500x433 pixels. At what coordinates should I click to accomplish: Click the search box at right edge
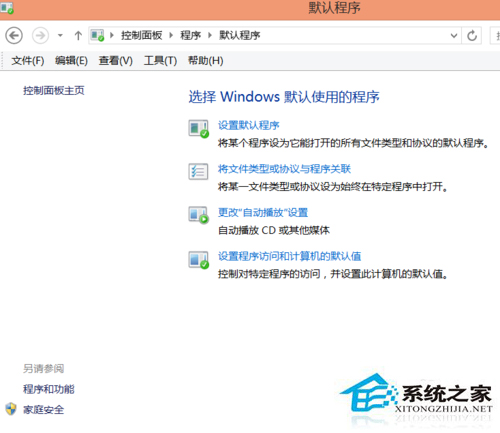point(495,35)
